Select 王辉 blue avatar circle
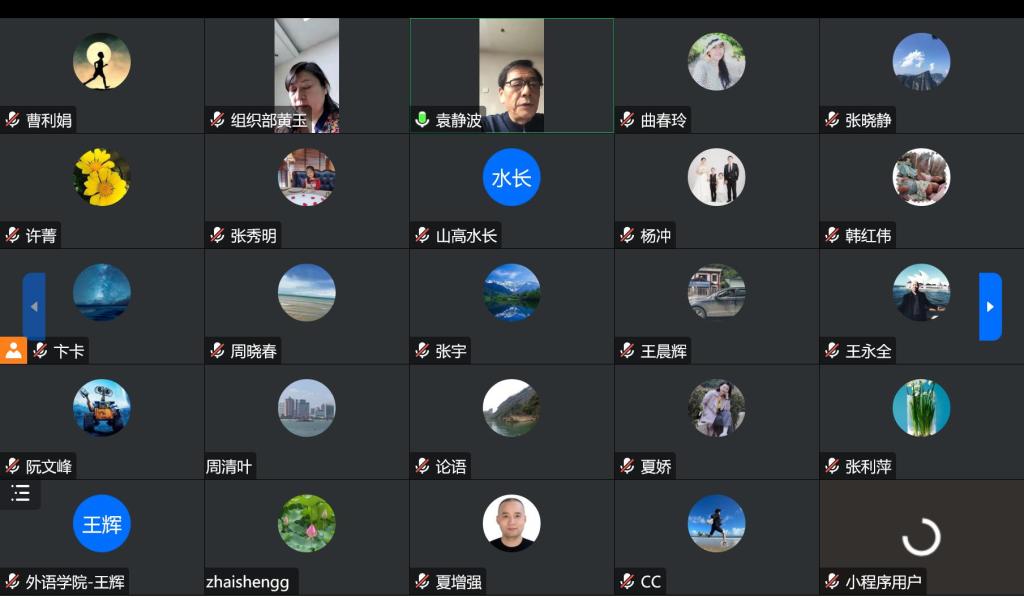 click(102, 523)
